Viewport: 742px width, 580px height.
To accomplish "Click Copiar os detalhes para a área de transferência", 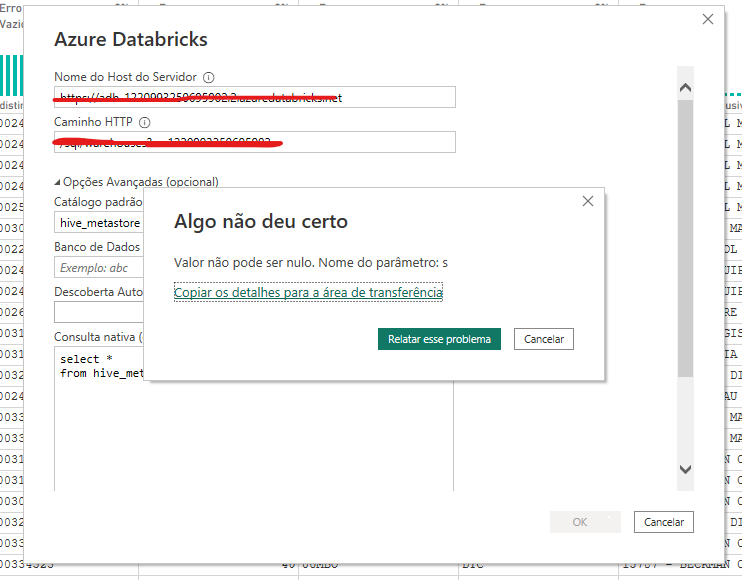I will tap(309, 292).
